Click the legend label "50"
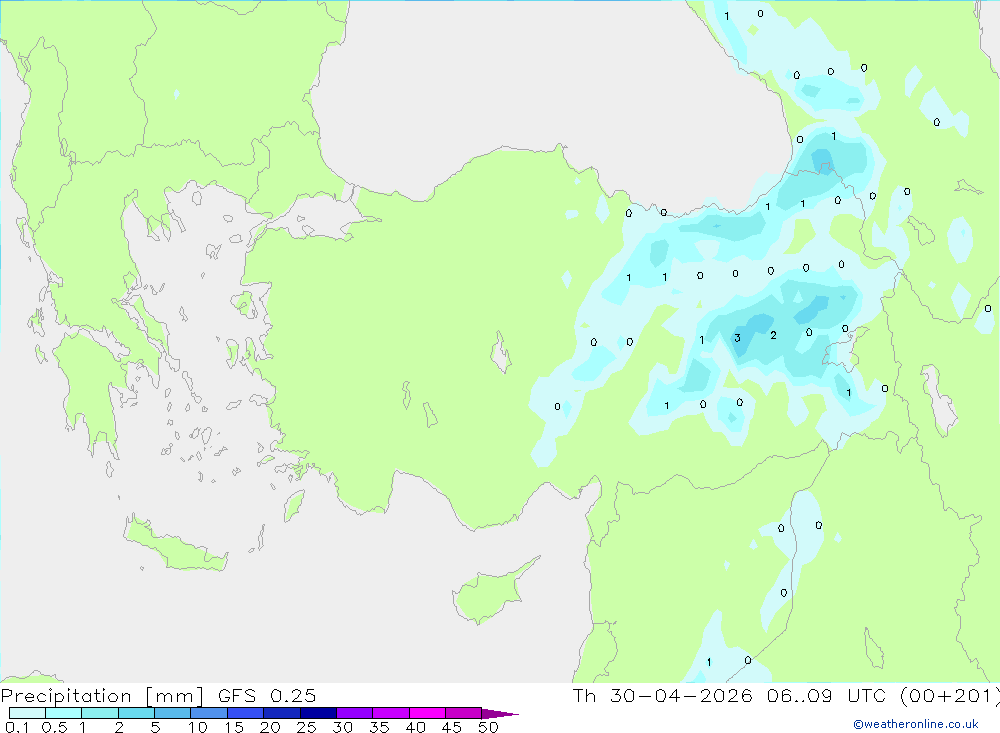The height and width of the screenshot is (733, 1000). 489,727
